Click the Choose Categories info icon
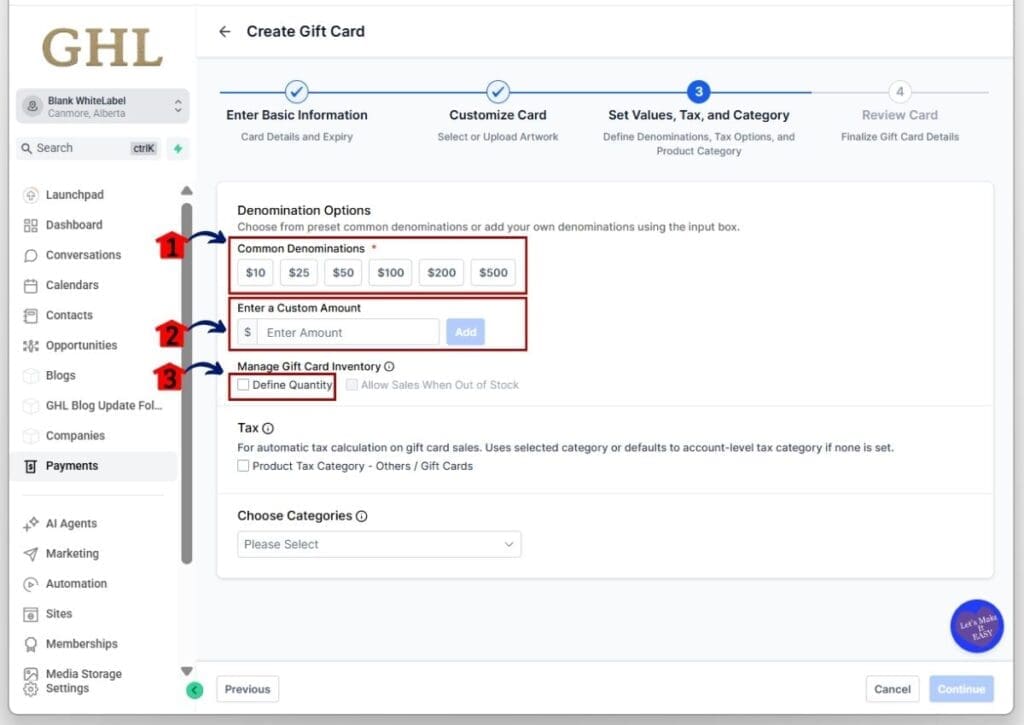 point(361,517)
